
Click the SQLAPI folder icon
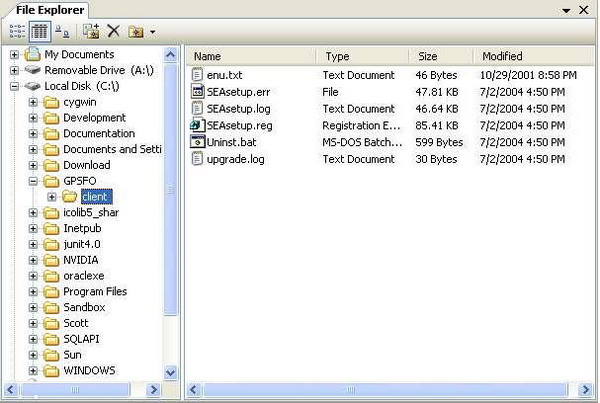coord(51,339)
